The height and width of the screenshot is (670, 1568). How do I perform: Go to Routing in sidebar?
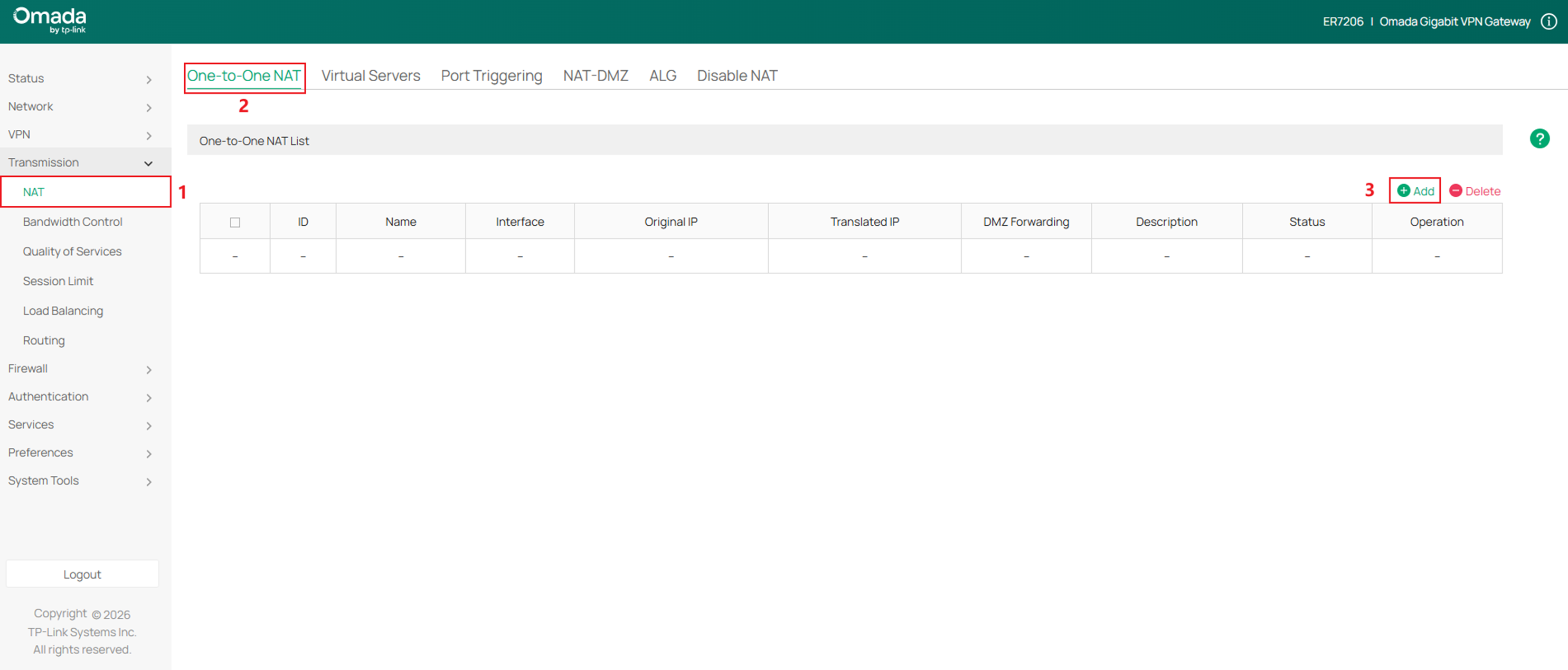44,340
